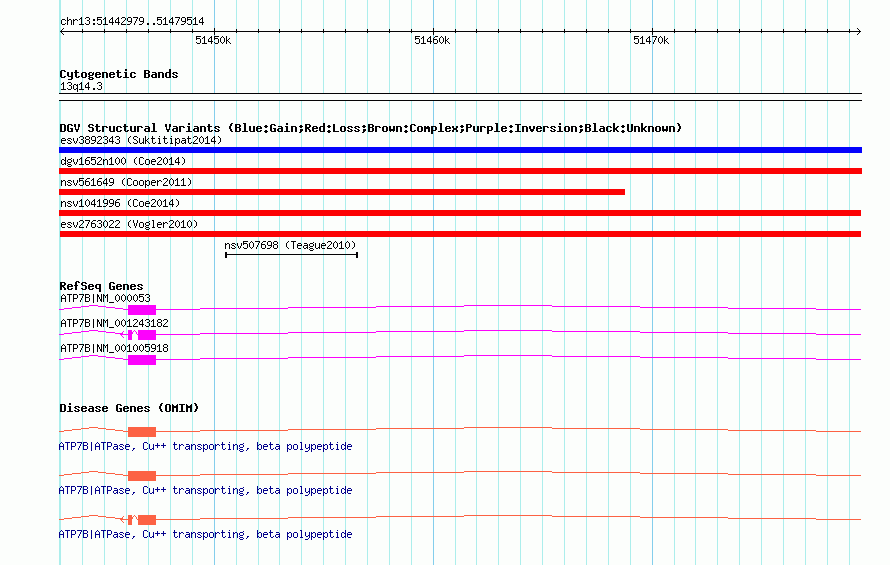Click the 51470k ruler marker
The image size is (890, 565).
point(651,40)
